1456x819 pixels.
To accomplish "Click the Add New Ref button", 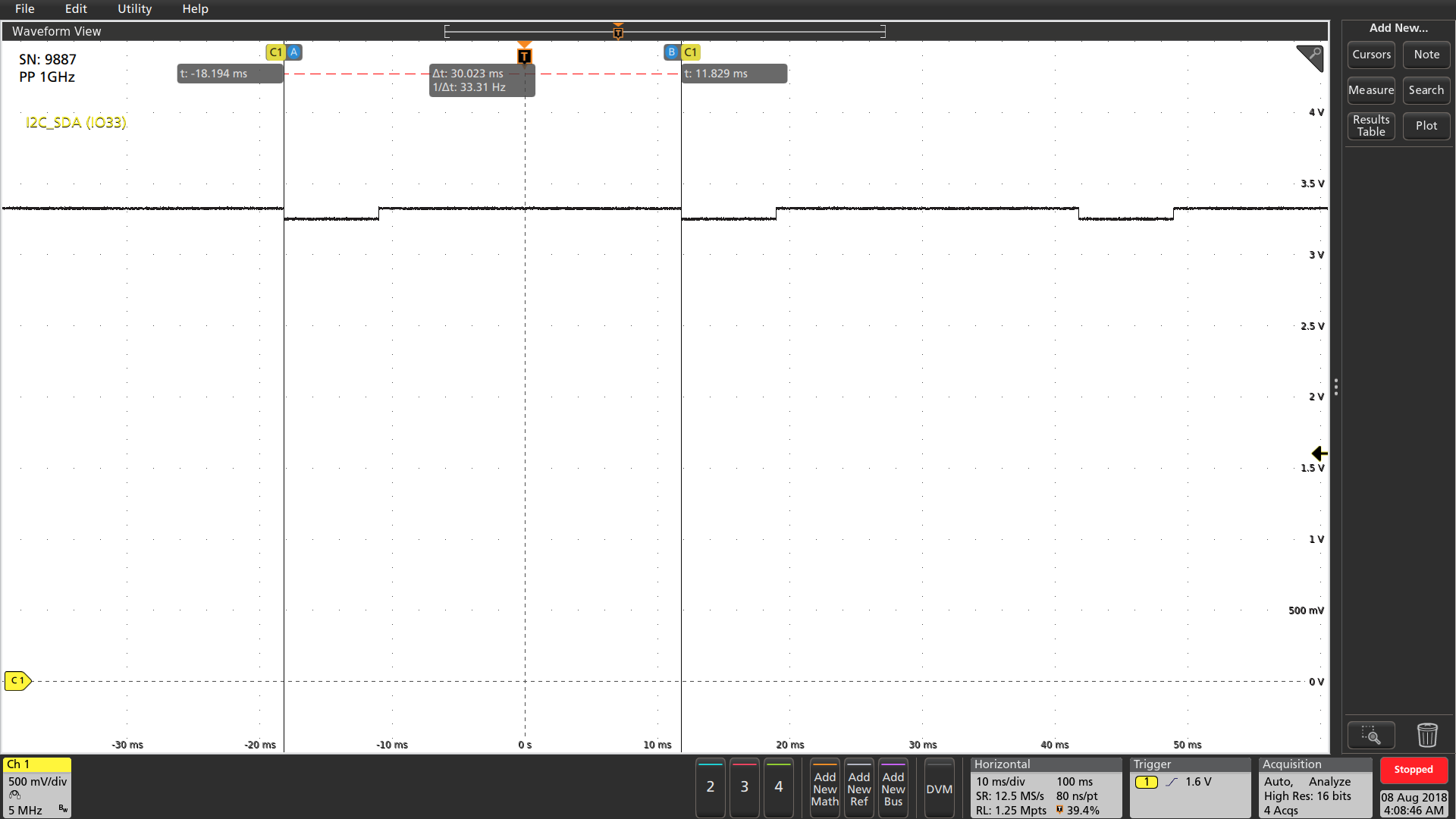I will click(x=857, y=789).
